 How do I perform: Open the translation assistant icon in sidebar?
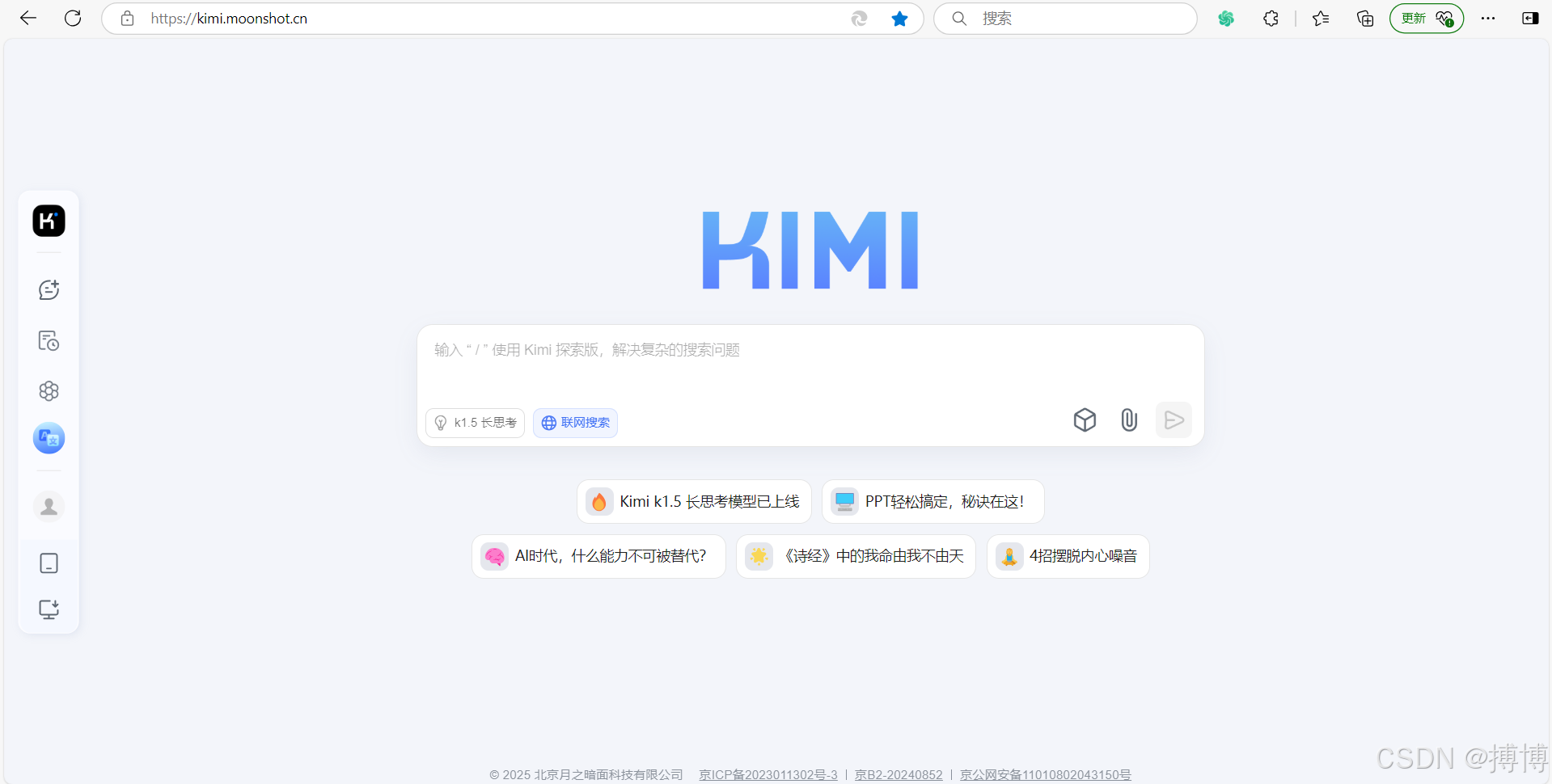tap(49, 438)
